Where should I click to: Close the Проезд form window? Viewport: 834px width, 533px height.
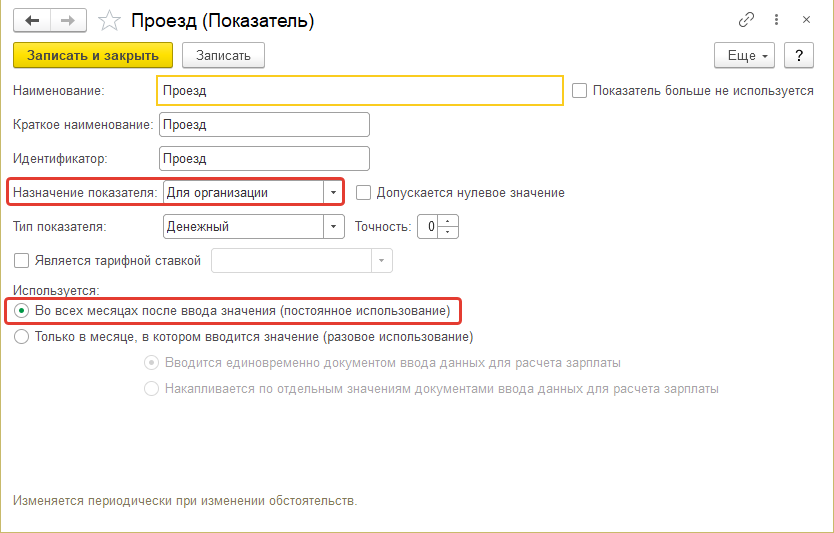click(x=807, y=20)
